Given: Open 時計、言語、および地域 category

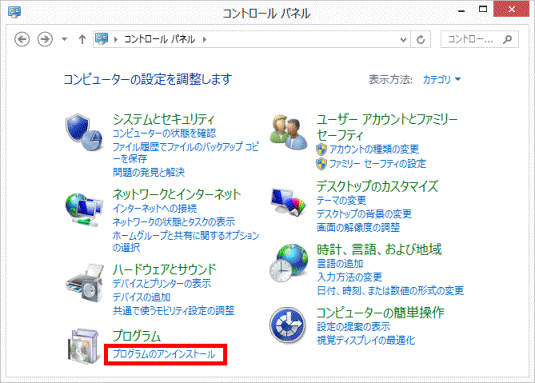Looking at the screenshot, I should click(379, 250).
